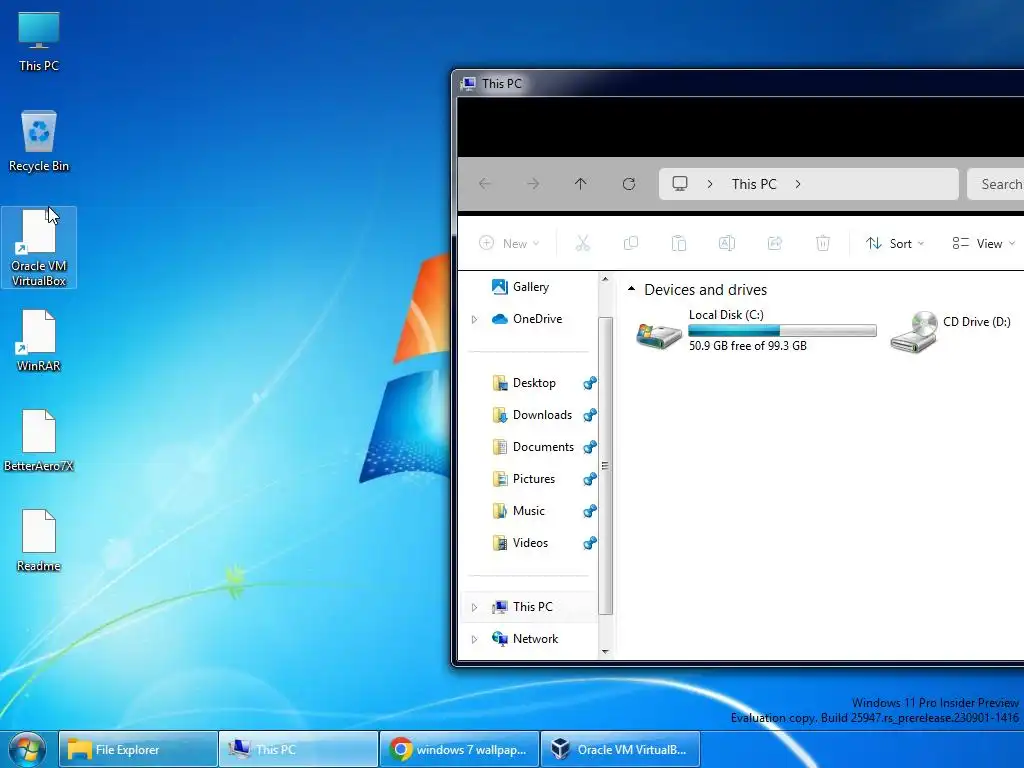Click the 50.9 GB free of 99.3 GB text
Screen dimensions: 1024x768
(x=748, y=345)
